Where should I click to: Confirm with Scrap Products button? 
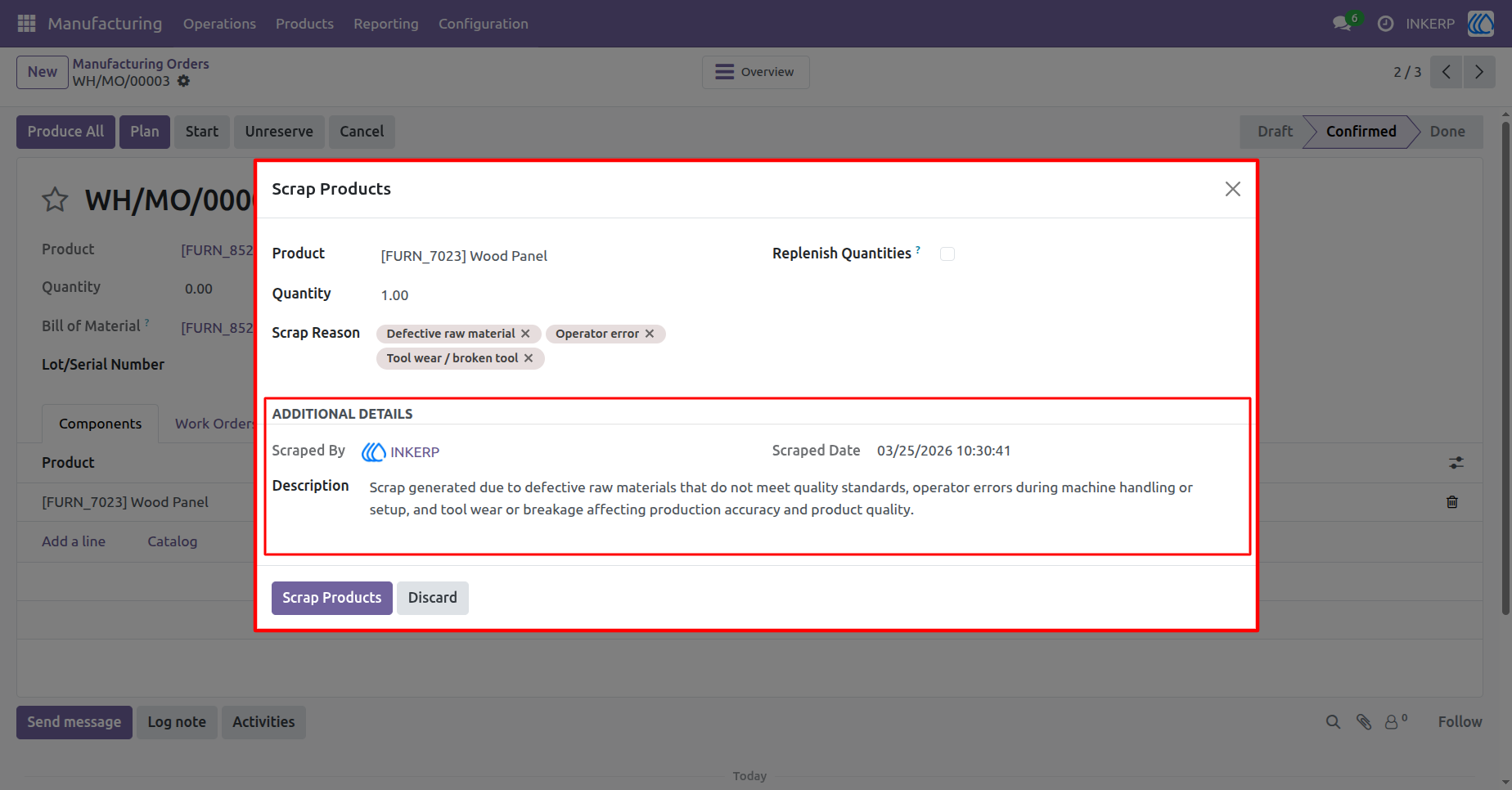(x=332, y=598)
